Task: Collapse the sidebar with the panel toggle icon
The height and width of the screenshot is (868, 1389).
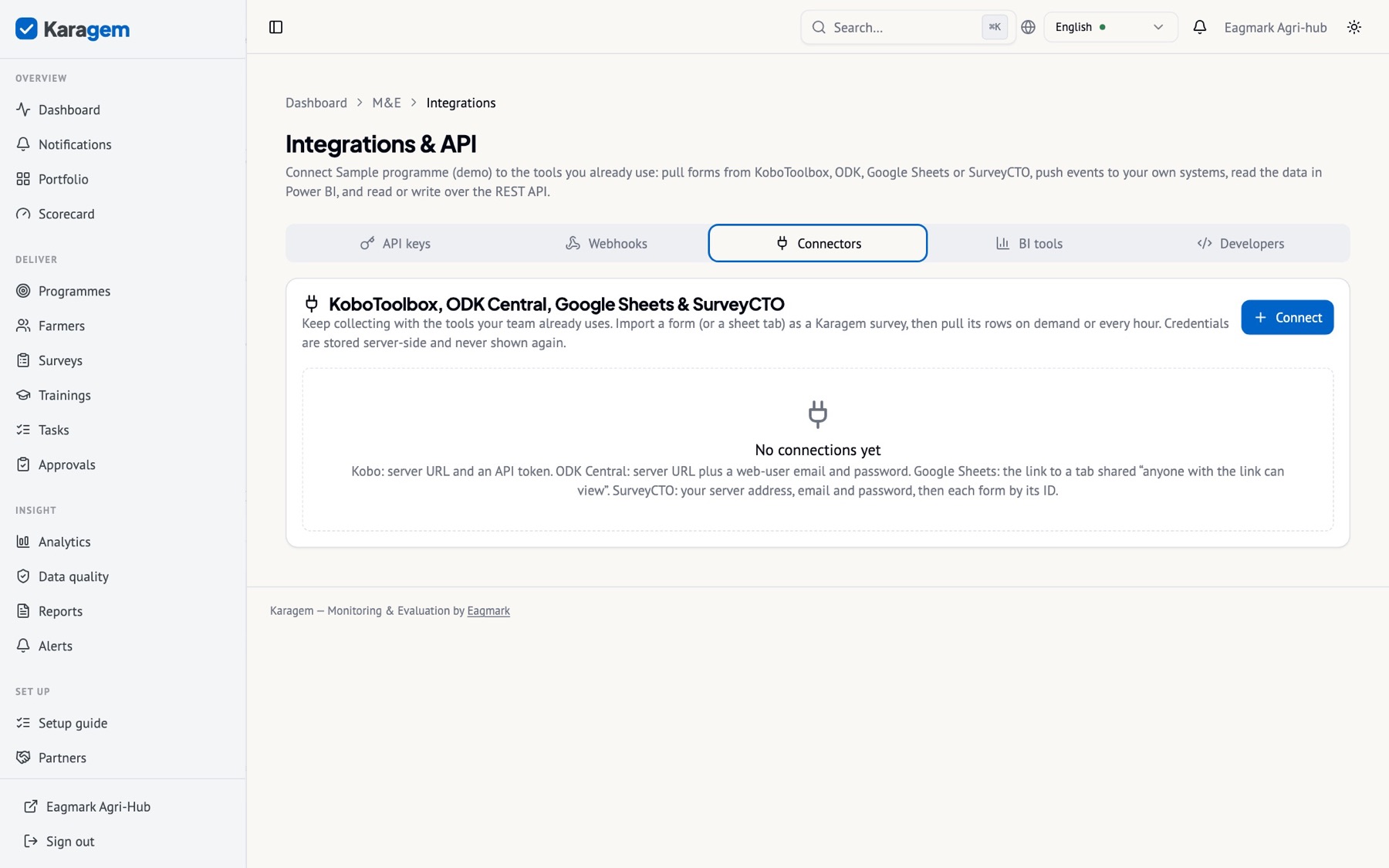Action: pos(275,27)
